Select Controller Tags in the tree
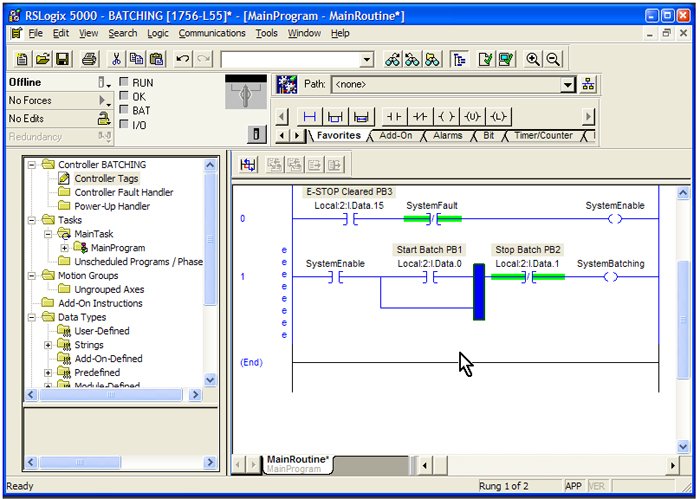Image resolution: width=700 pixels, height=499 pixels. click(x=106, y=179)
